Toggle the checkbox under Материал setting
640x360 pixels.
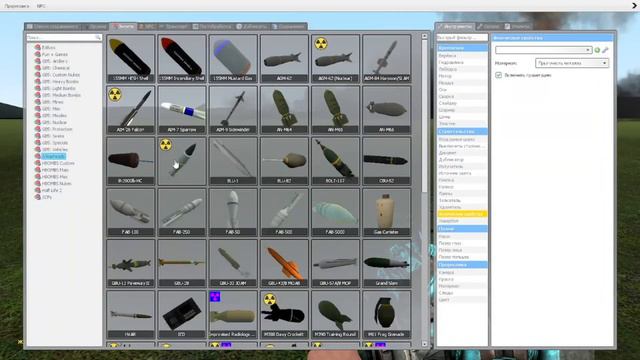pos(498,75)
